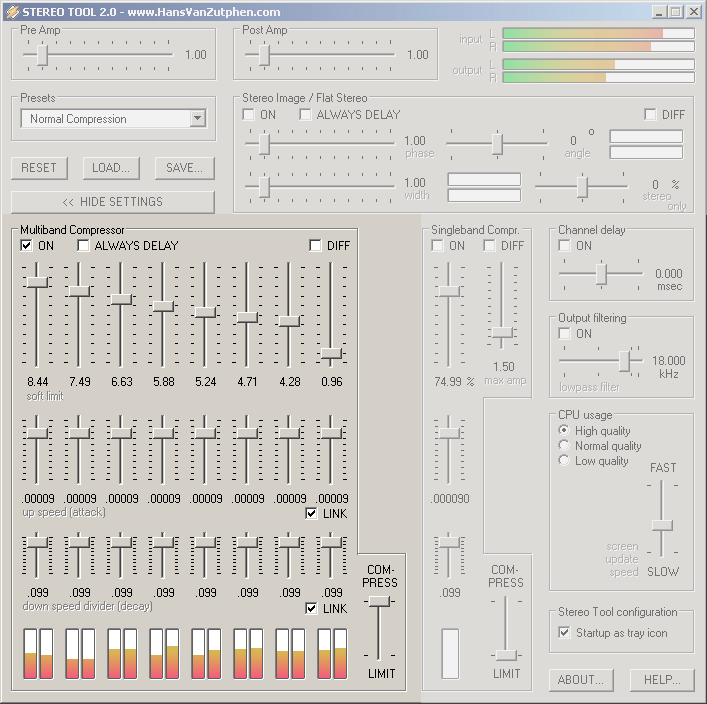Enable Singleband Compr. DIFF checkbox
The height and width of the screenshot is (704, 707).
click(489, 245)
